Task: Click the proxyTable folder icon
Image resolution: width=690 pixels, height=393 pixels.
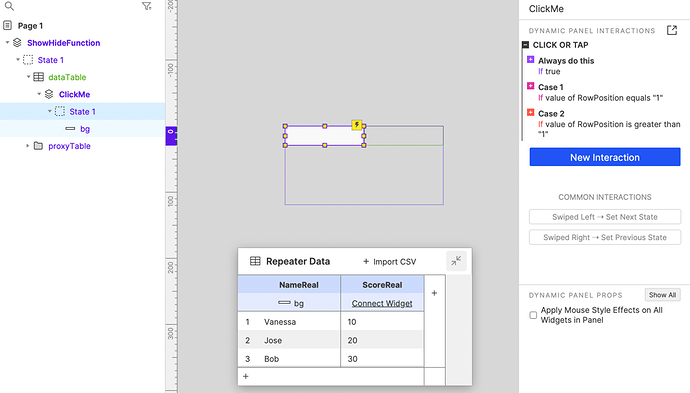Action: [x=38, y=146]
